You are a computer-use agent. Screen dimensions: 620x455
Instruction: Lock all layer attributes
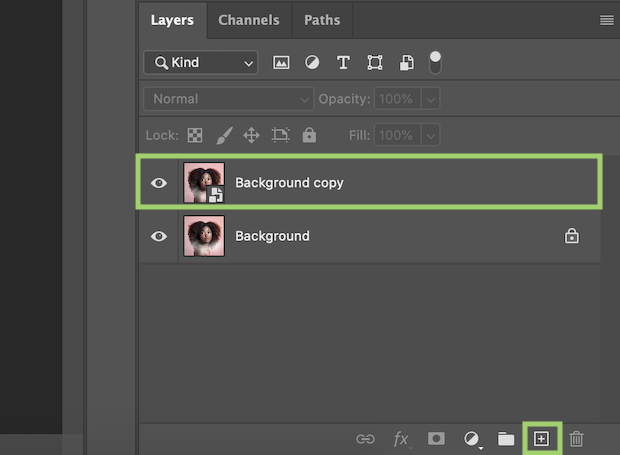309,135
